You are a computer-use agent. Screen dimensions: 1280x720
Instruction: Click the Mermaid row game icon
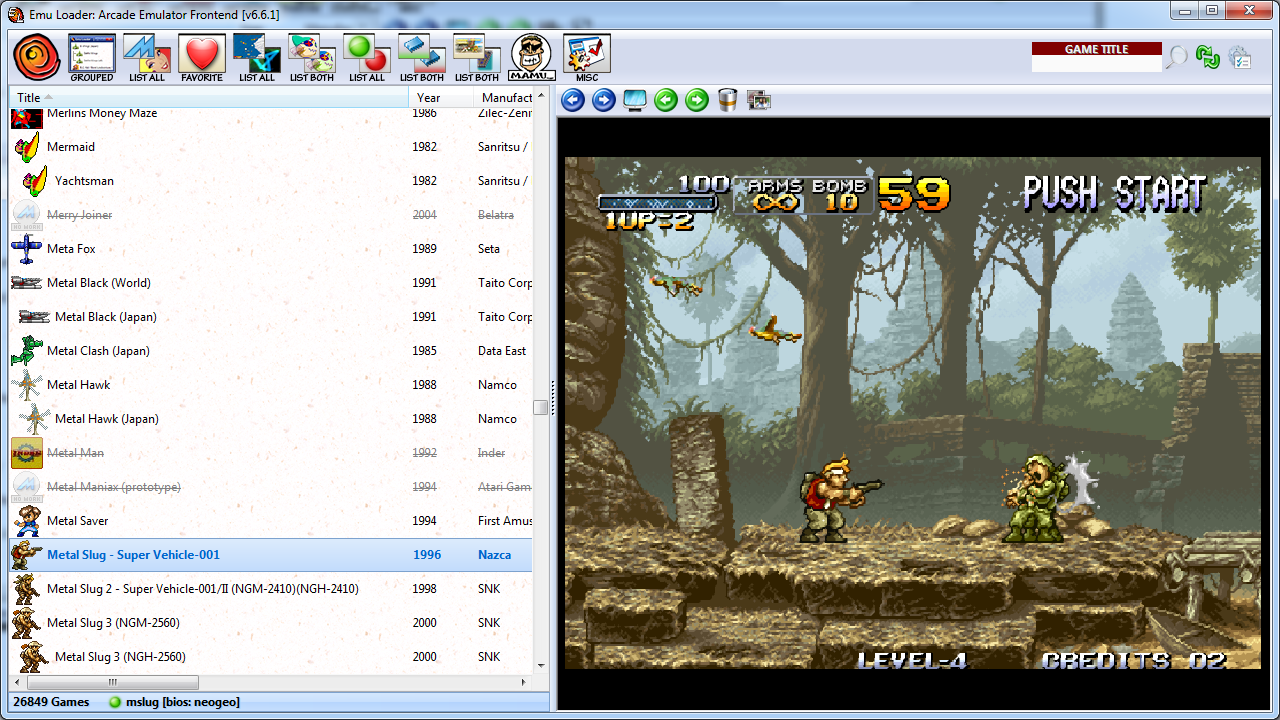(x=27, y=147)
